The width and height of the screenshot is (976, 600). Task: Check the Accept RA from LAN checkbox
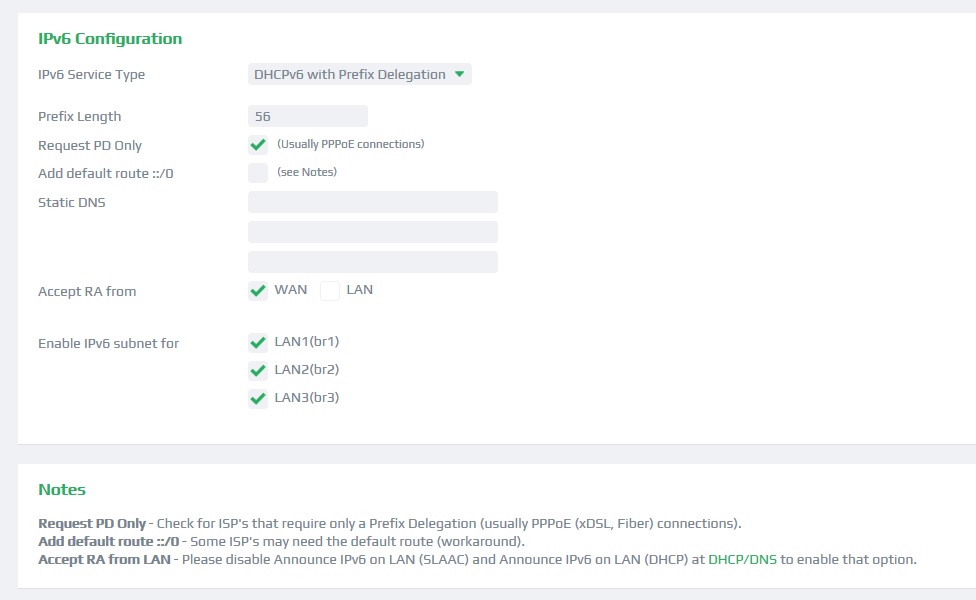coord(330,291)
